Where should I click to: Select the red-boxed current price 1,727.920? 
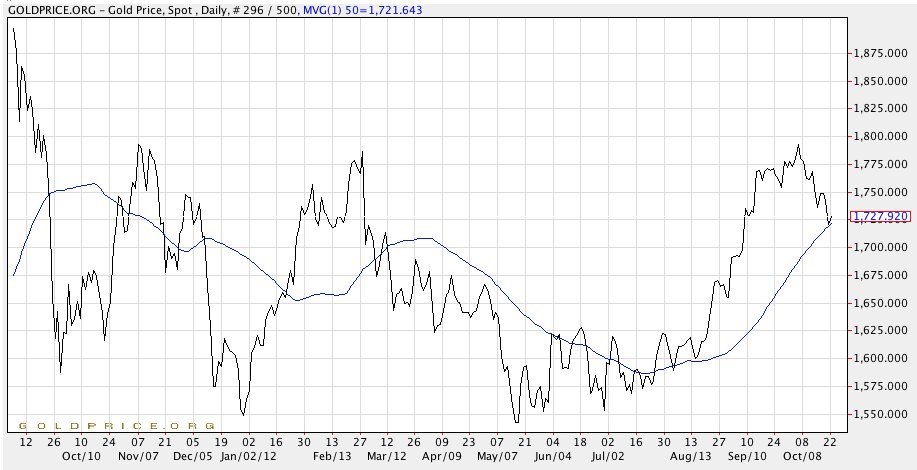[x=881, y=217]
